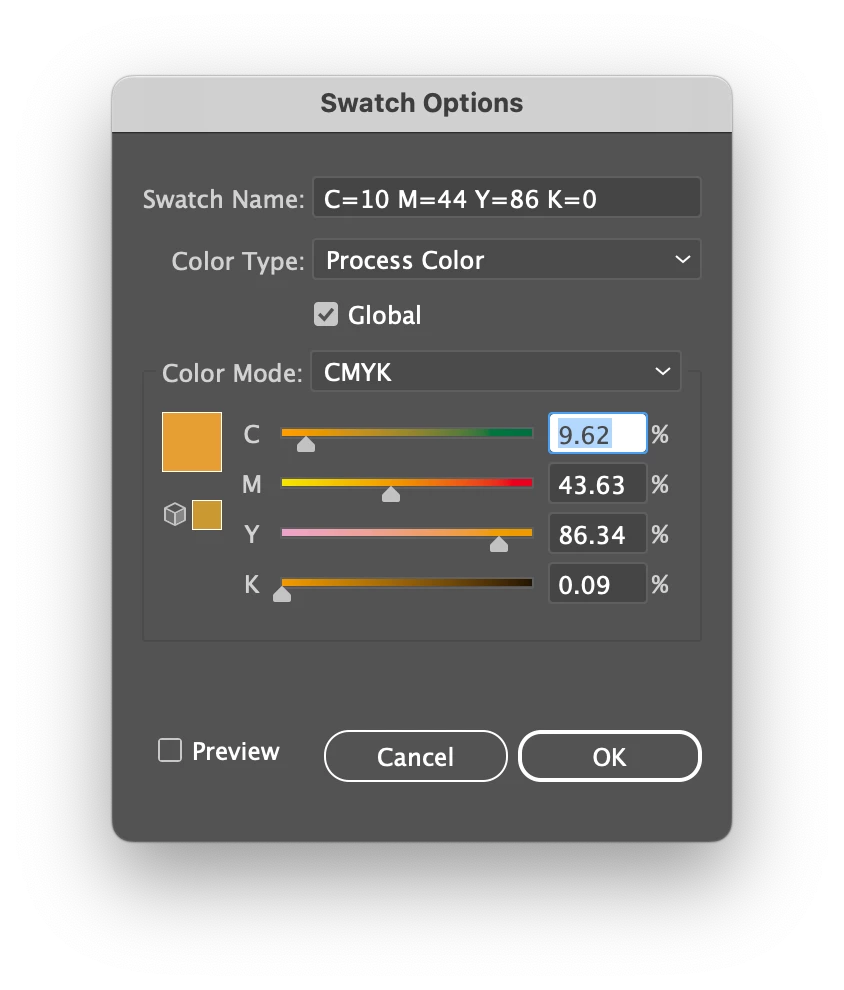Expand the Color Mode CMYK dropdown
The height and width of the screenshot is (990, 844).
click(496, 372)
